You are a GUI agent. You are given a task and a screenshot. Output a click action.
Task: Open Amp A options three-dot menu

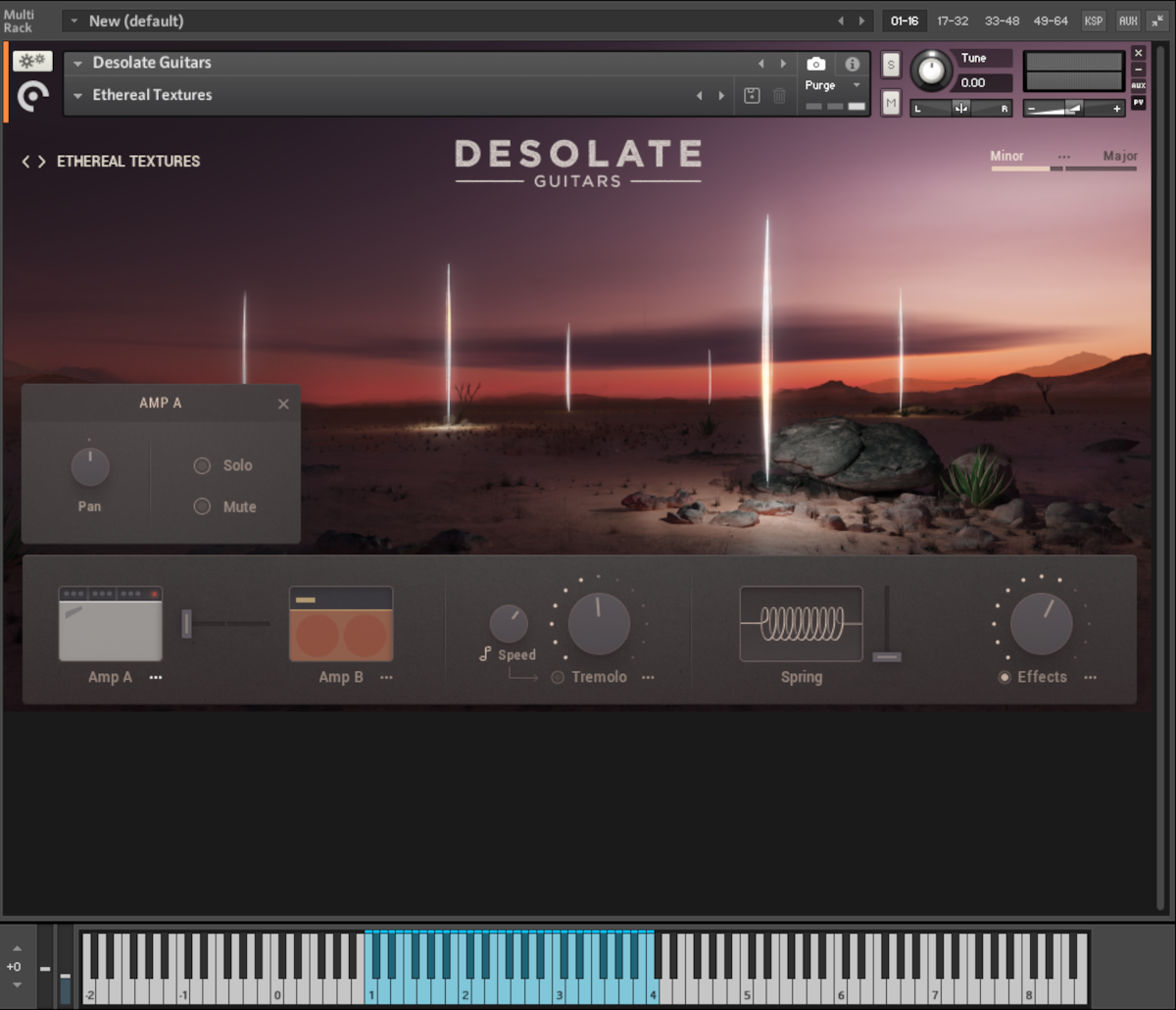(x=156, y=677)
